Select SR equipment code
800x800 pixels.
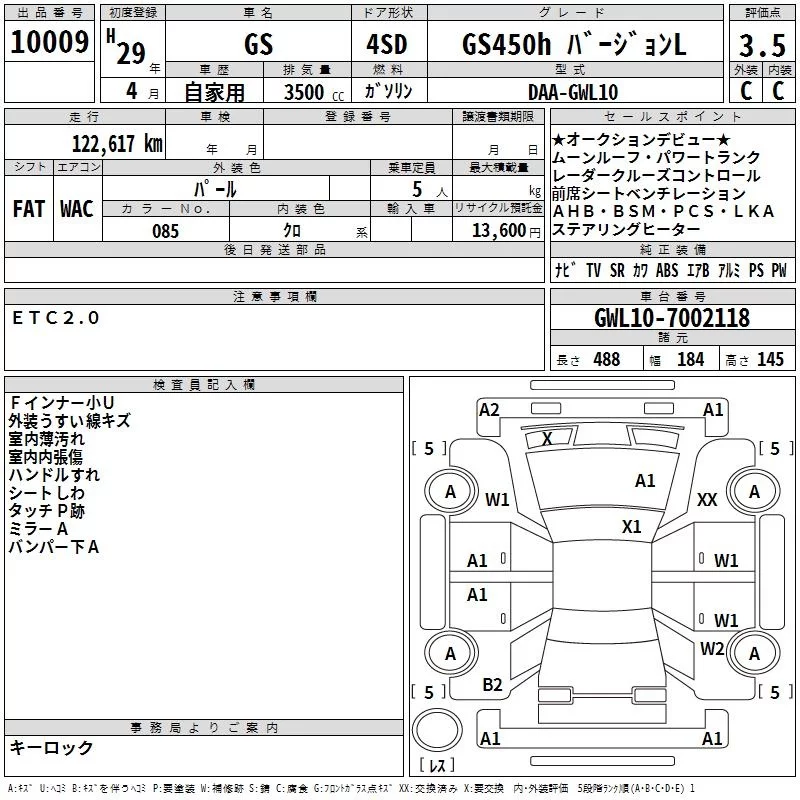click(617, 270)
